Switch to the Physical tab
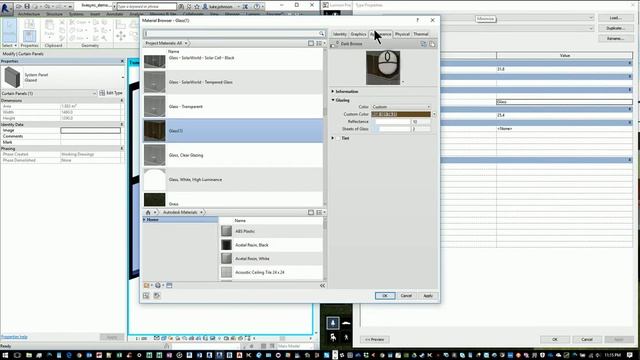Viewport: 640px width, 360px height. click(402, 34)
